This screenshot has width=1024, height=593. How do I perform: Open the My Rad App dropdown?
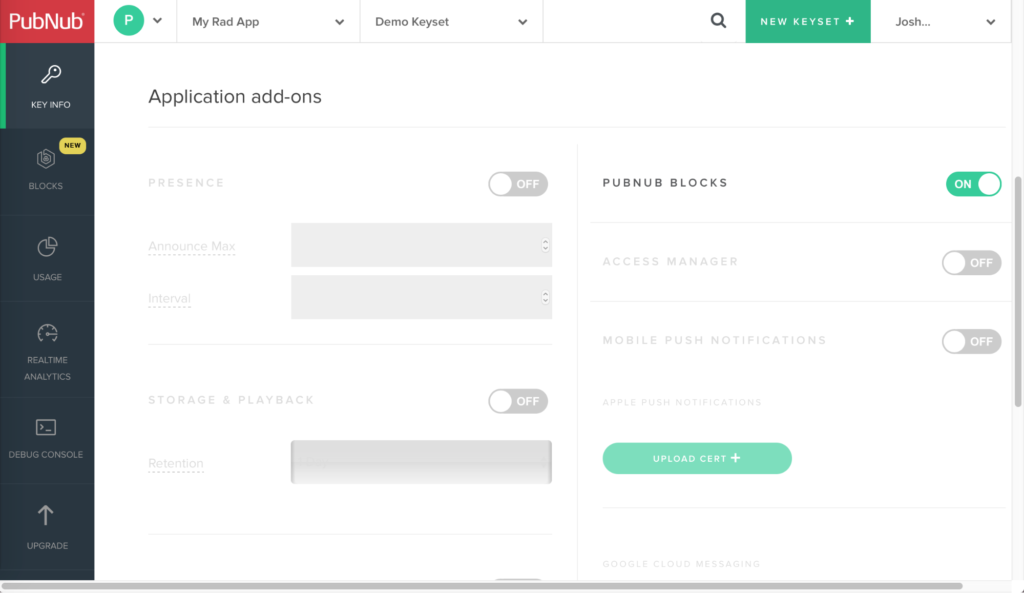tap(267, 20)
